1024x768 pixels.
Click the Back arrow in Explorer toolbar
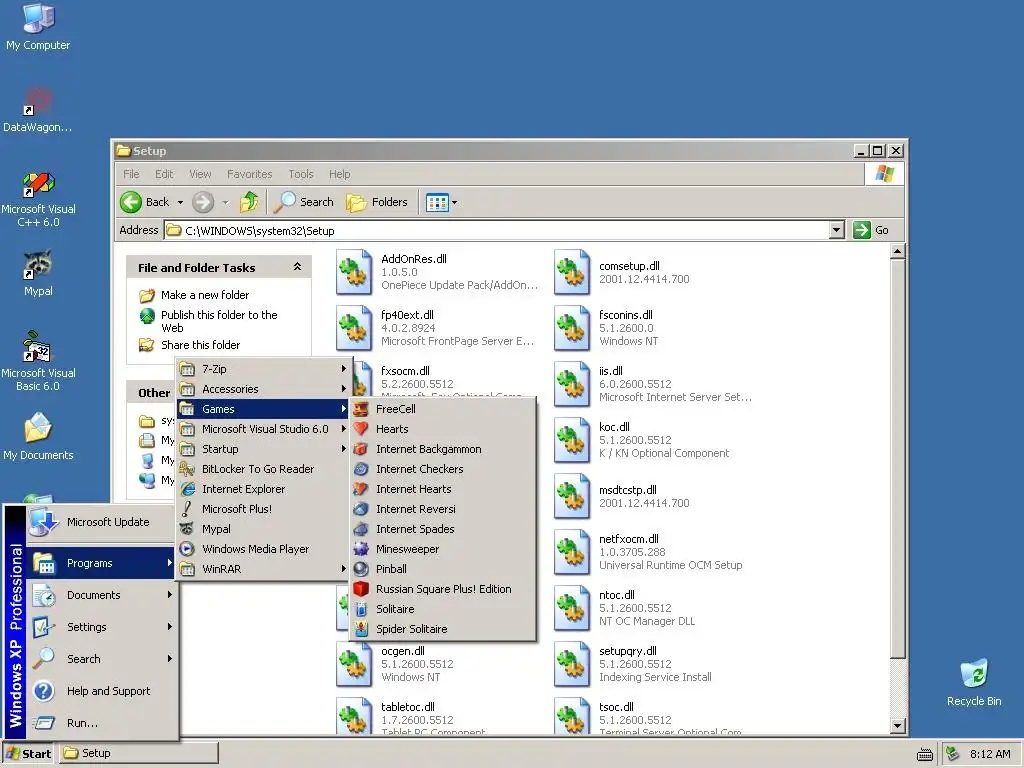coord(131,202)
